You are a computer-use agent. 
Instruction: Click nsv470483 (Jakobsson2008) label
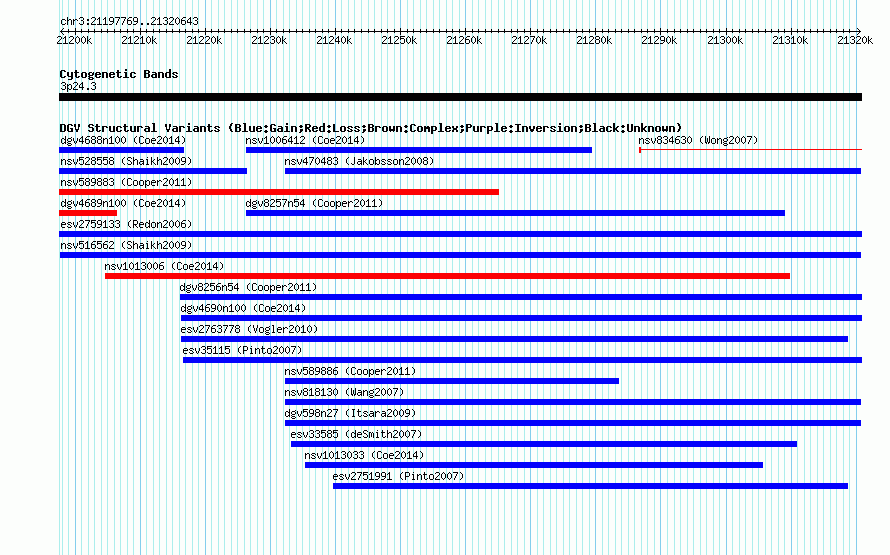pyautogui.click(x=359, y=161)
